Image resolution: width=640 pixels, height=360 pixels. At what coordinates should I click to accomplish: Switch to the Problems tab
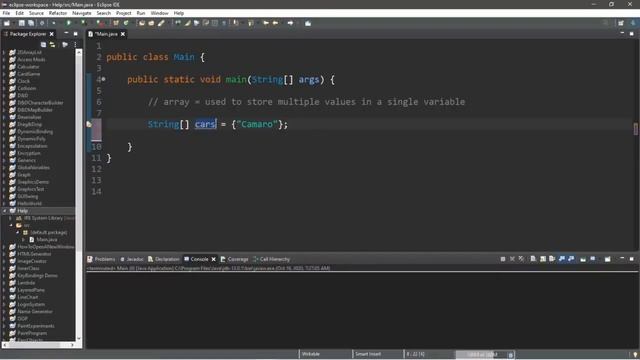coord(101,259)
